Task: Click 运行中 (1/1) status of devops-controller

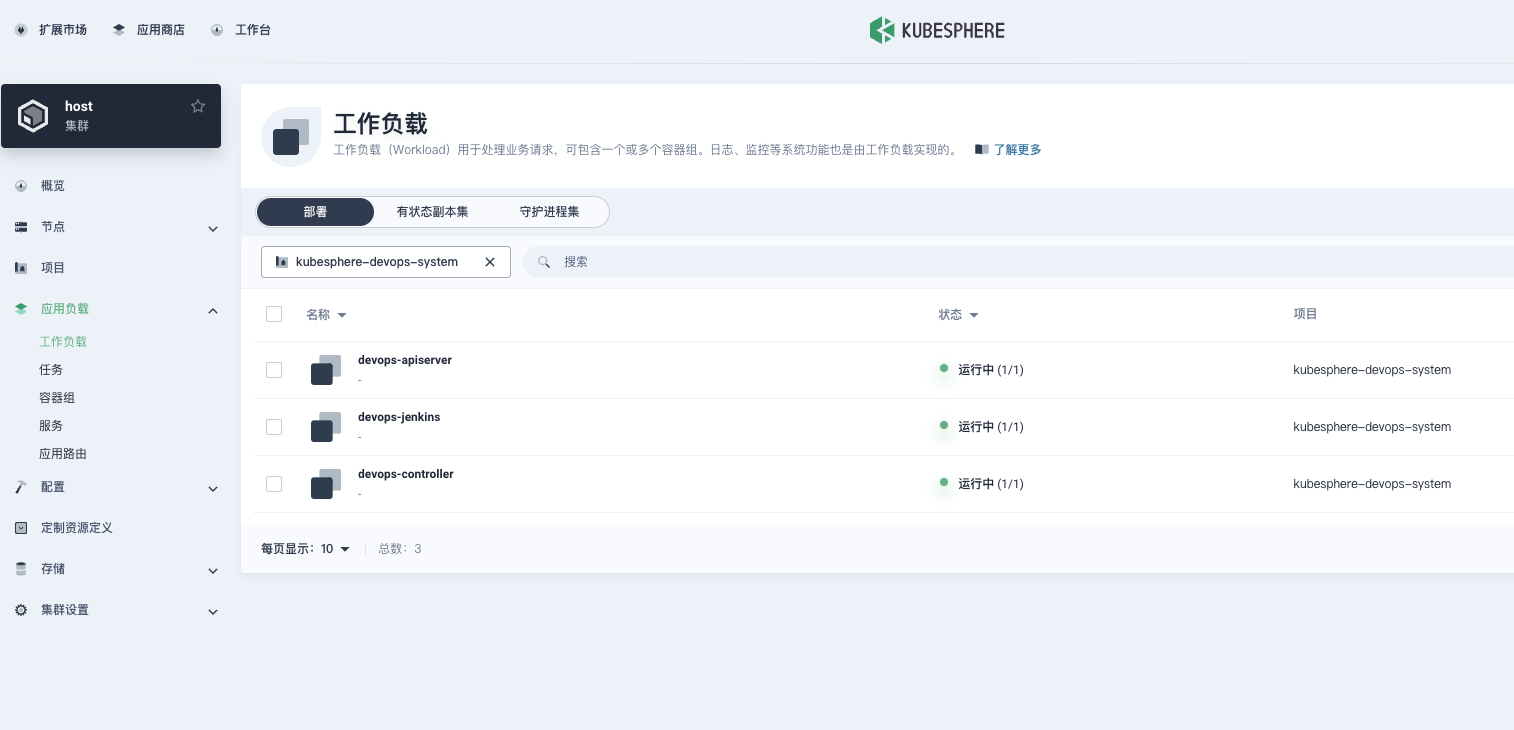Action: tap(990, 484)
